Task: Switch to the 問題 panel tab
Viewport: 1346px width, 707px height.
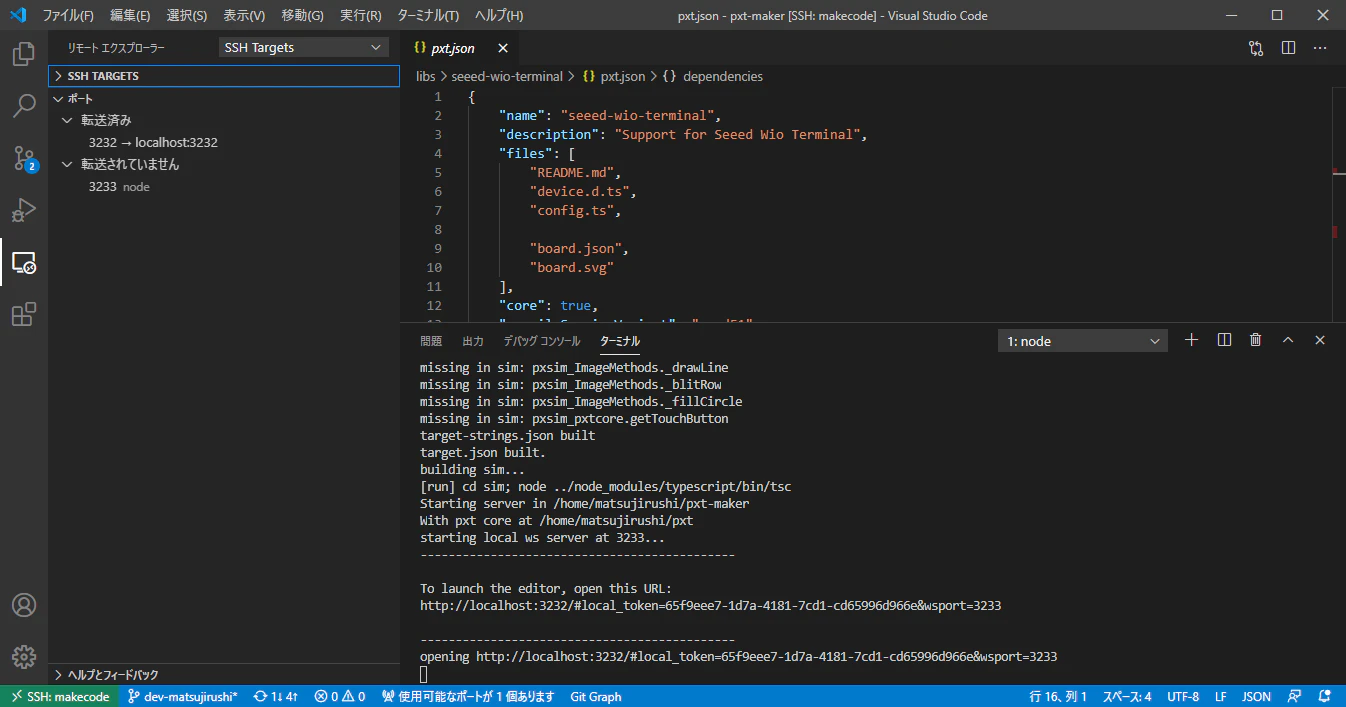Action: pos(431,341)
